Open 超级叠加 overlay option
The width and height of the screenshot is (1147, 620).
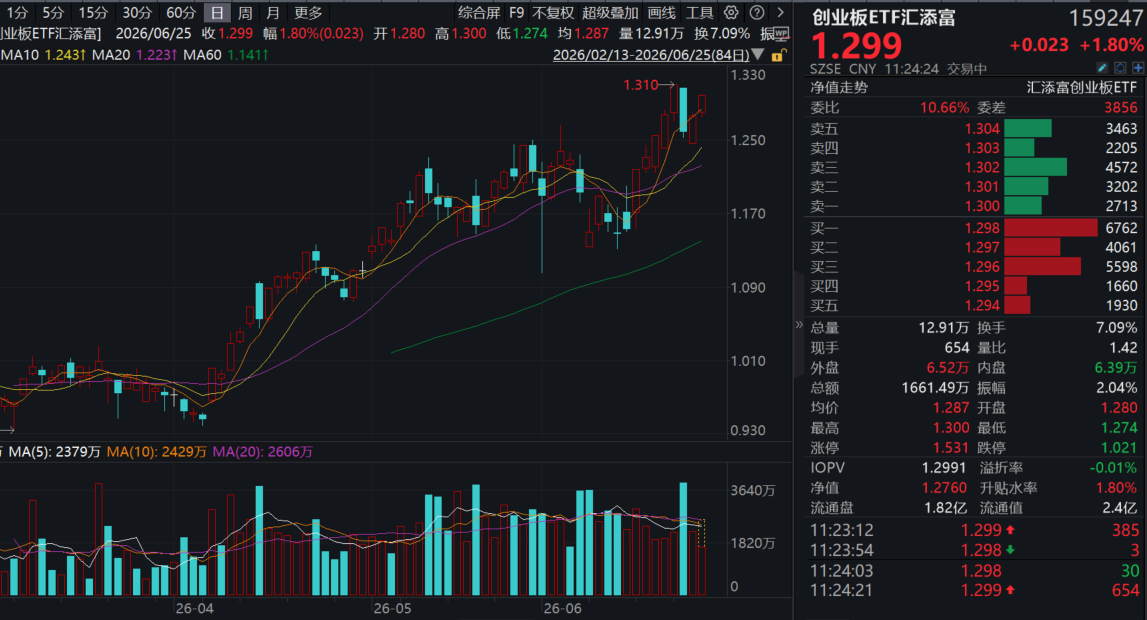[610, 12]
